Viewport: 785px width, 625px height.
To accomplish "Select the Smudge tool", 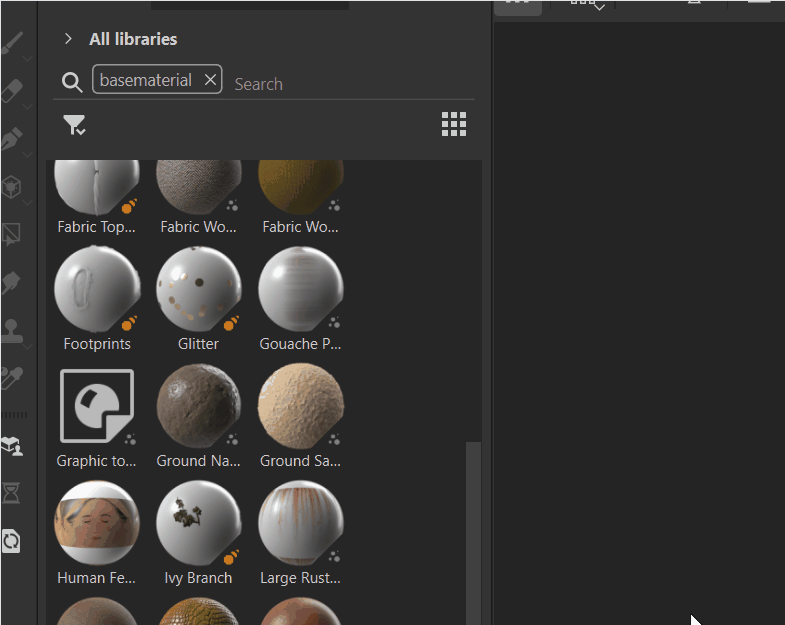I will (12, 282).
